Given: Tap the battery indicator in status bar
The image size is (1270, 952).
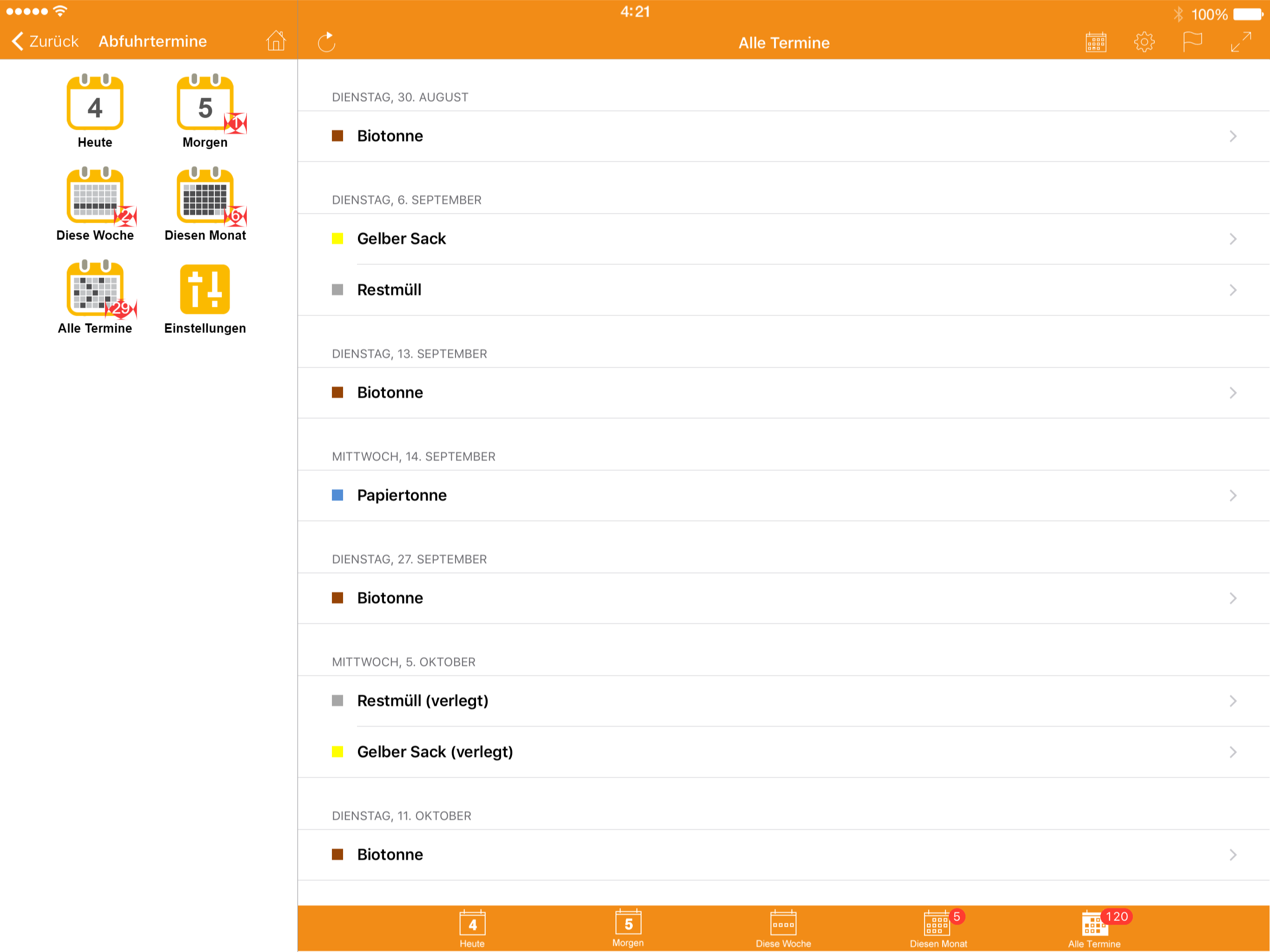Looking at the screenshot, I should (1248, 14).
